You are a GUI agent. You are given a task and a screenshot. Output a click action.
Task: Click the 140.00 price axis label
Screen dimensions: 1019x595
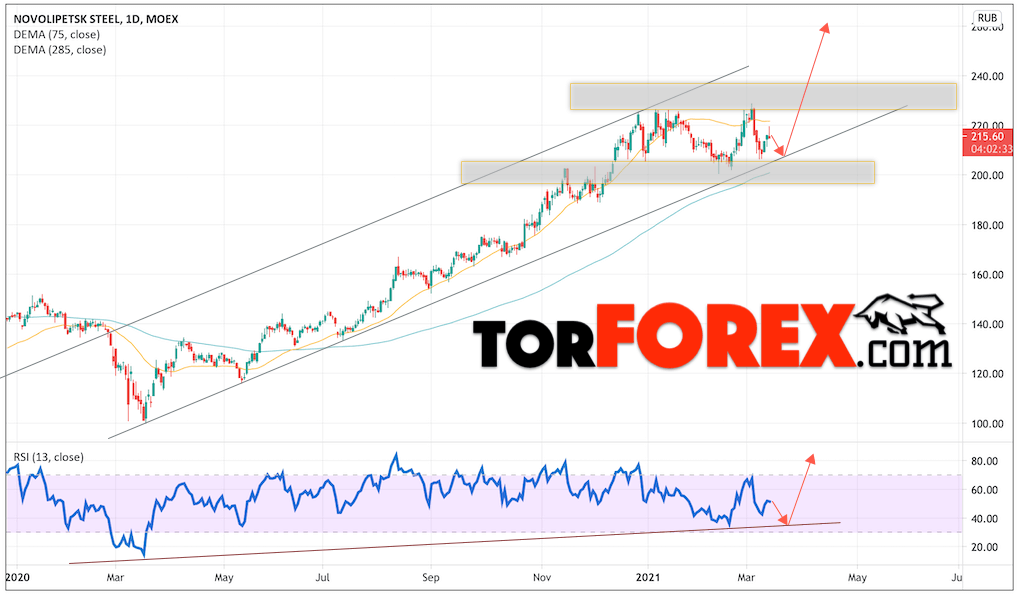(987, 324)
